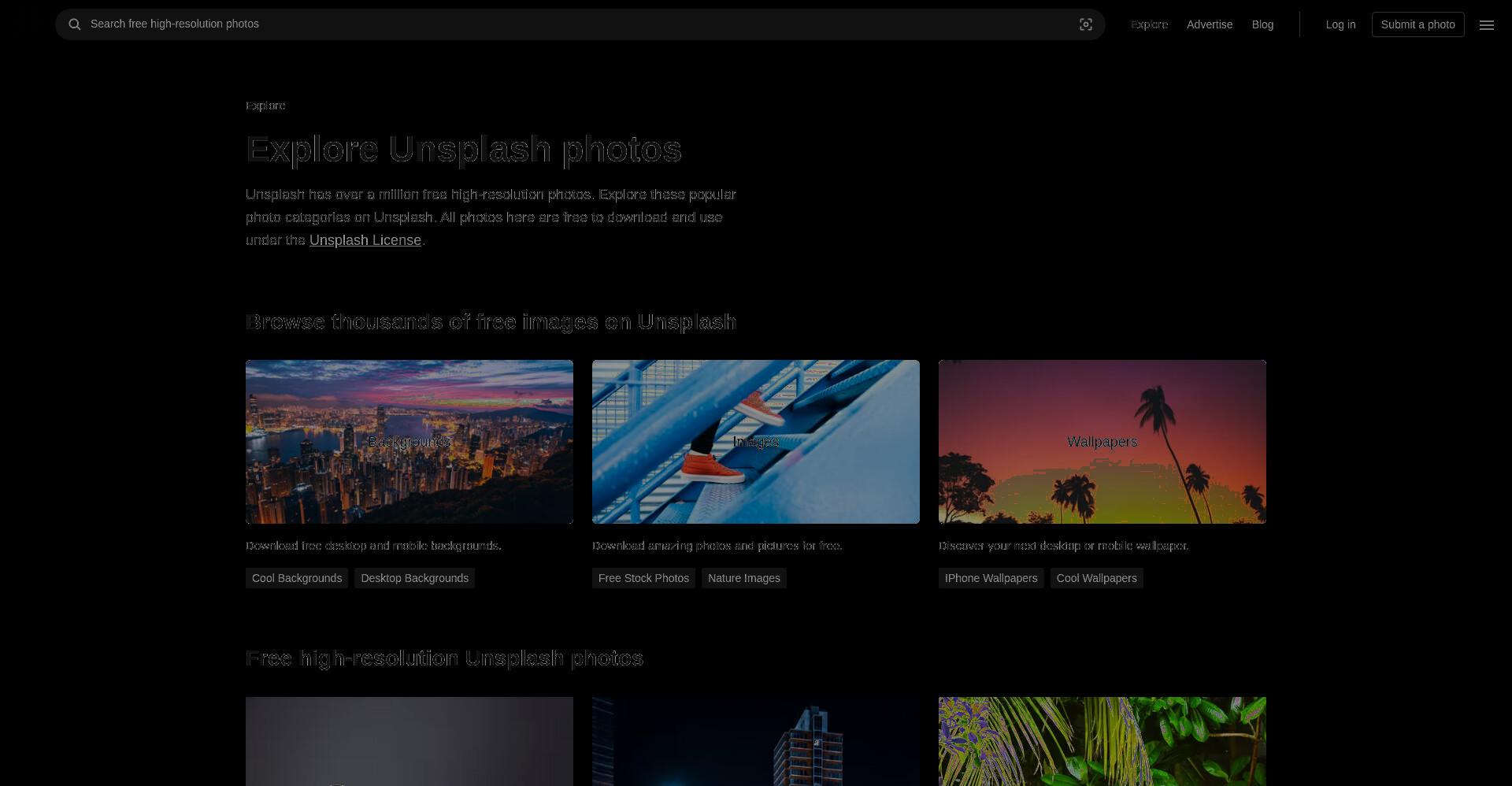This screenshot has width=1512, height=786.
Task: Open the Unsplash License link
Action: click(365, 240)
